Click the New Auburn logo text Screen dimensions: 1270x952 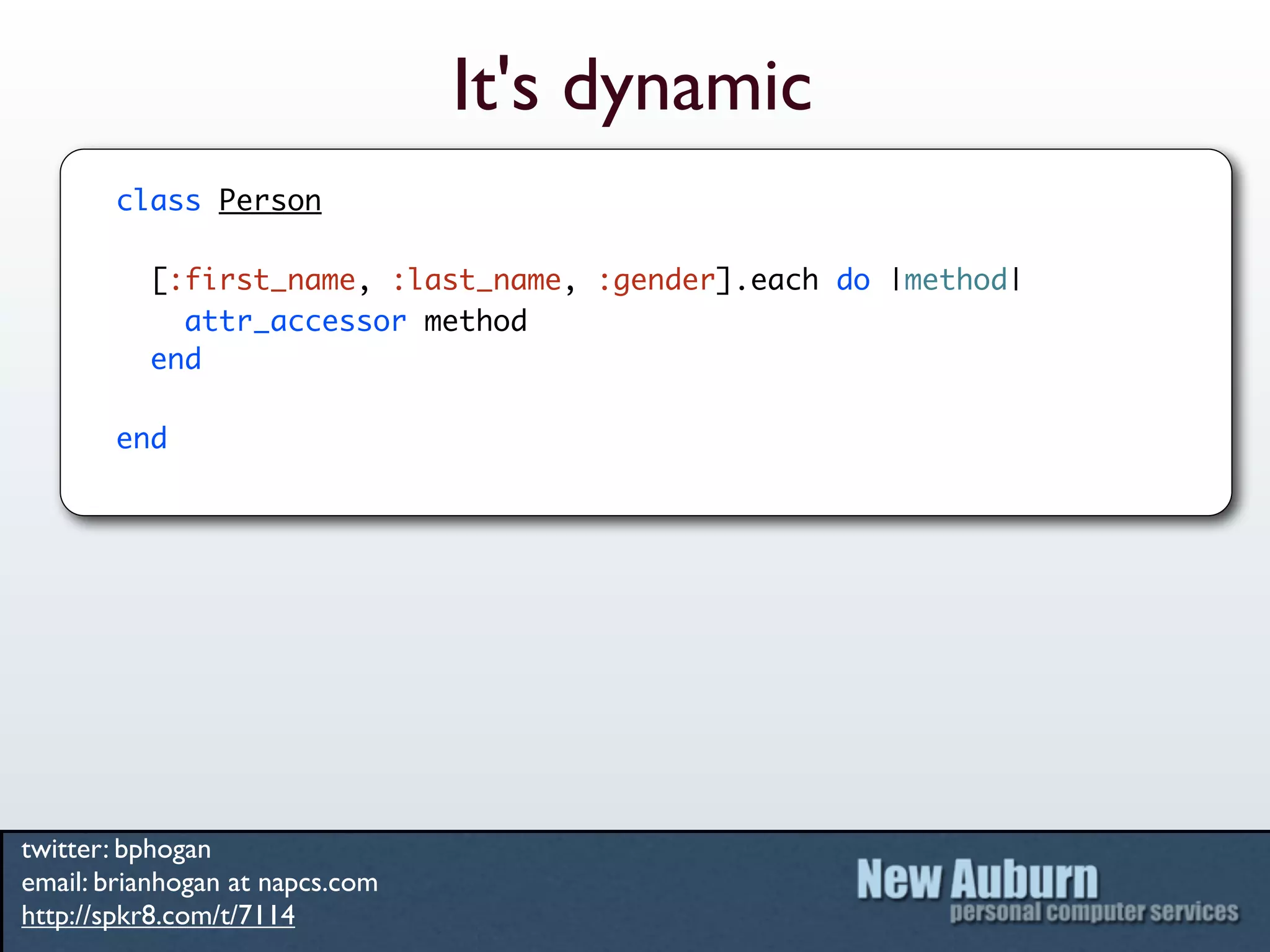click(977, 879)
